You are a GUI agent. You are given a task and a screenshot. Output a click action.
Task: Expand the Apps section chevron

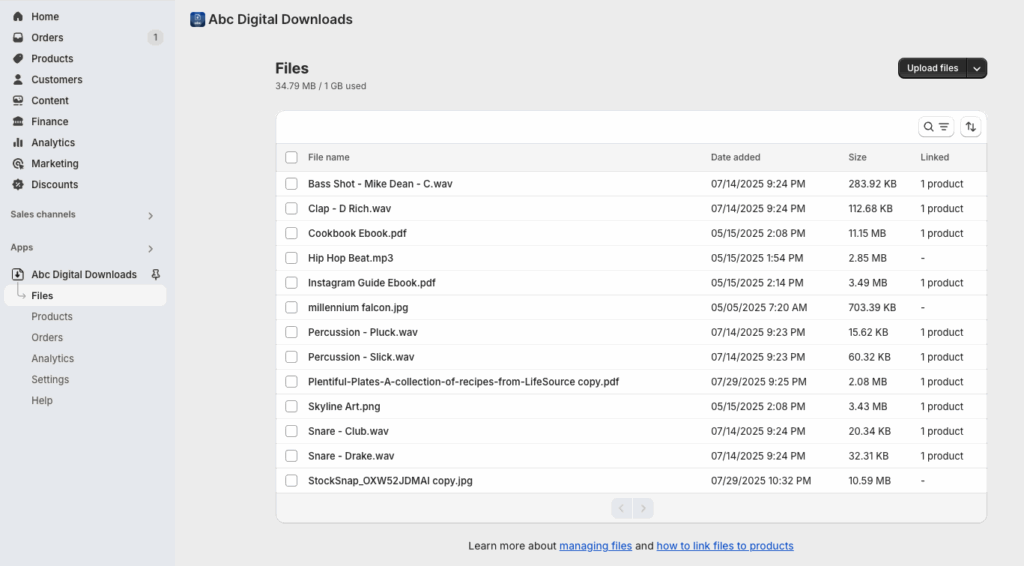[150, 249]
